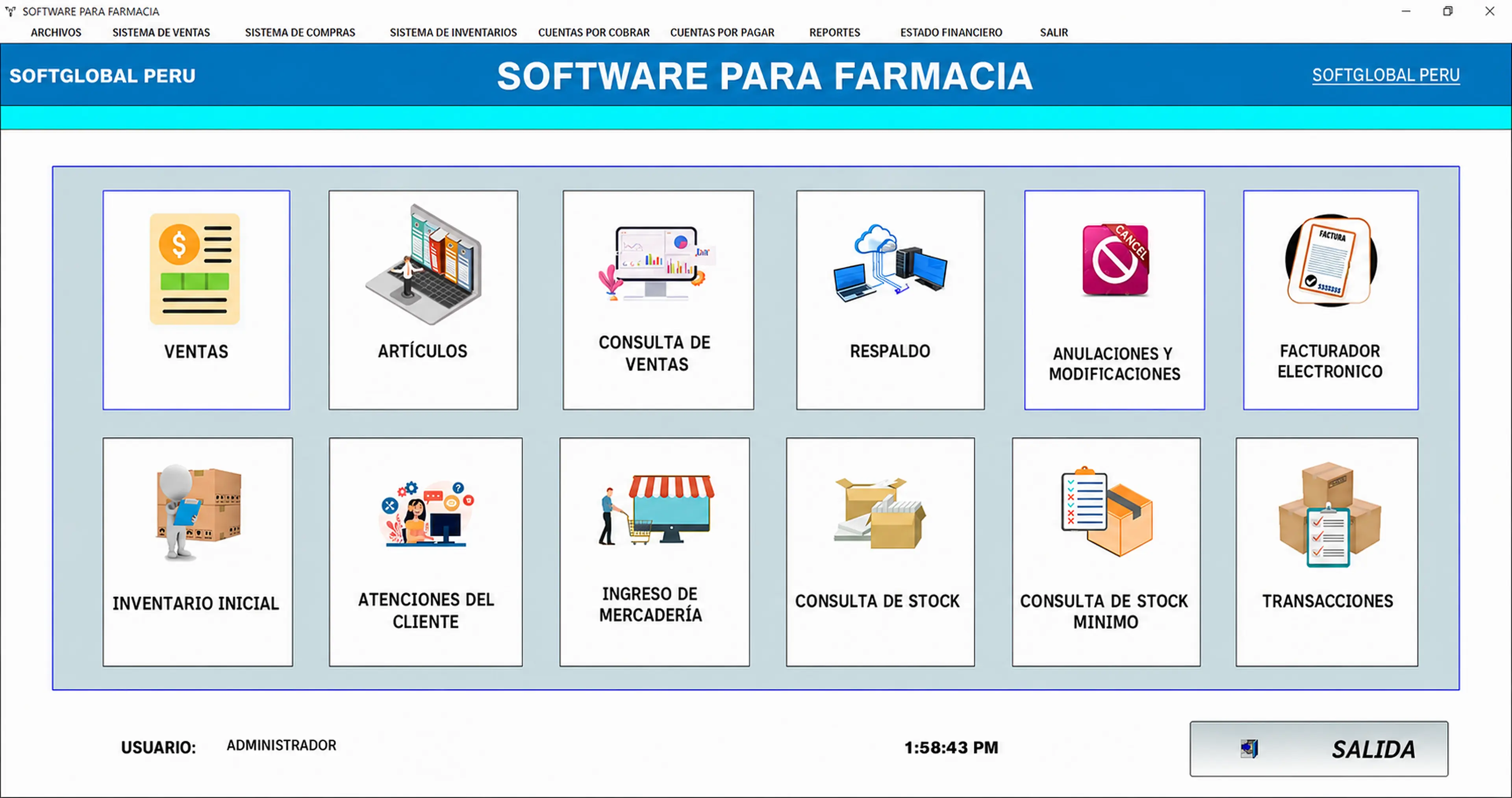1512x798 pixels.
Task: Click the CONSULTA DE STOCK label
Action: 878,601
